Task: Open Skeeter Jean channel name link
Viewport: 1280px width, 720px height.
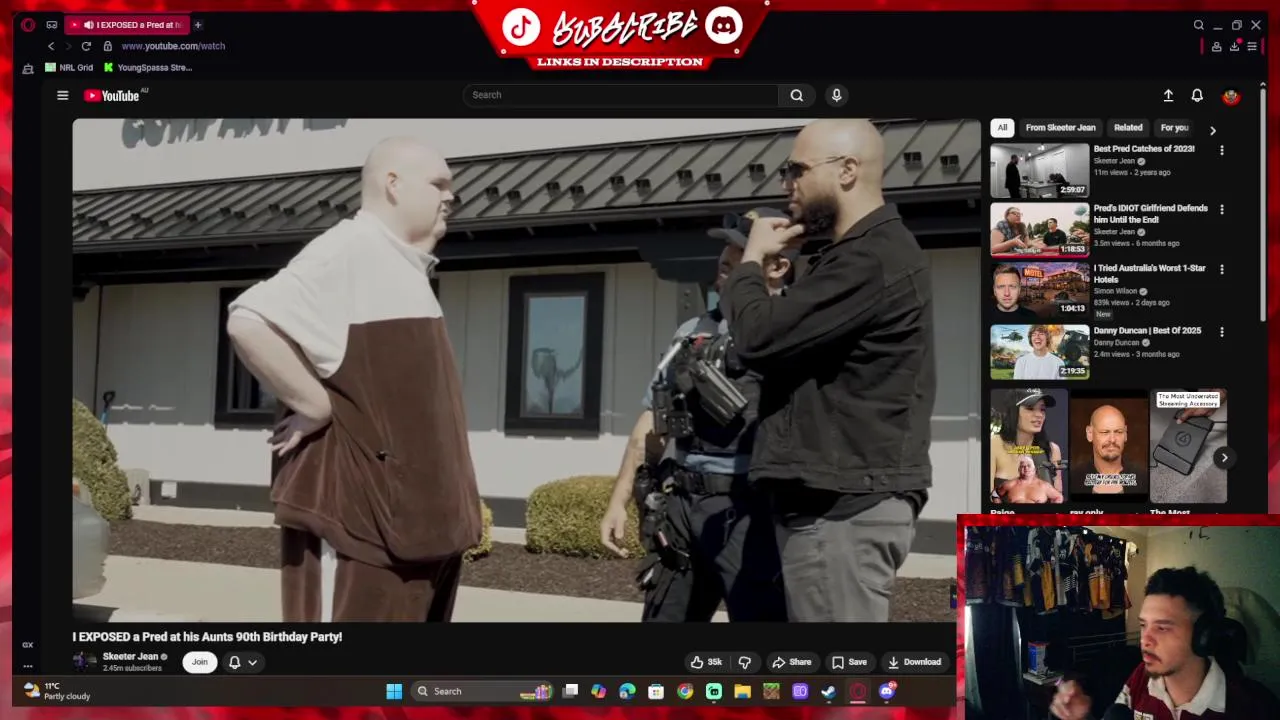Action: 130,657
